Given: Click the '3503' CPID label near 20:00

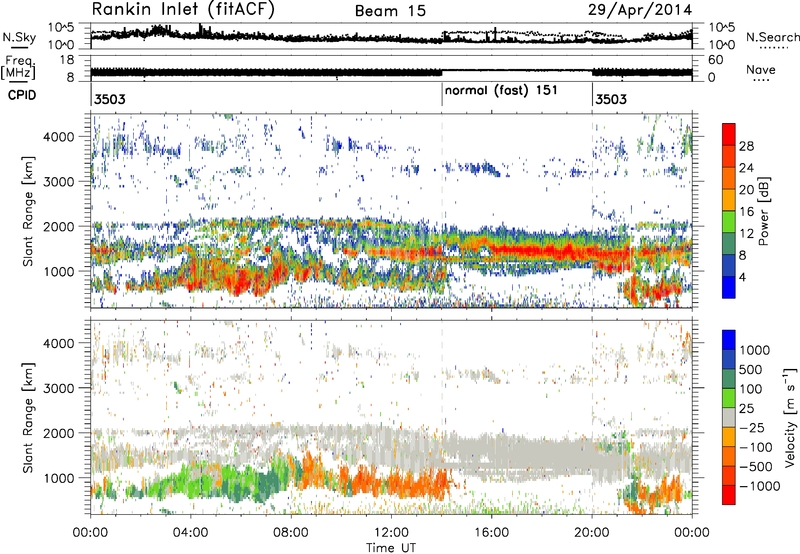Looking at the screenshot, I should pyautogui.click(x=611, y=99).
